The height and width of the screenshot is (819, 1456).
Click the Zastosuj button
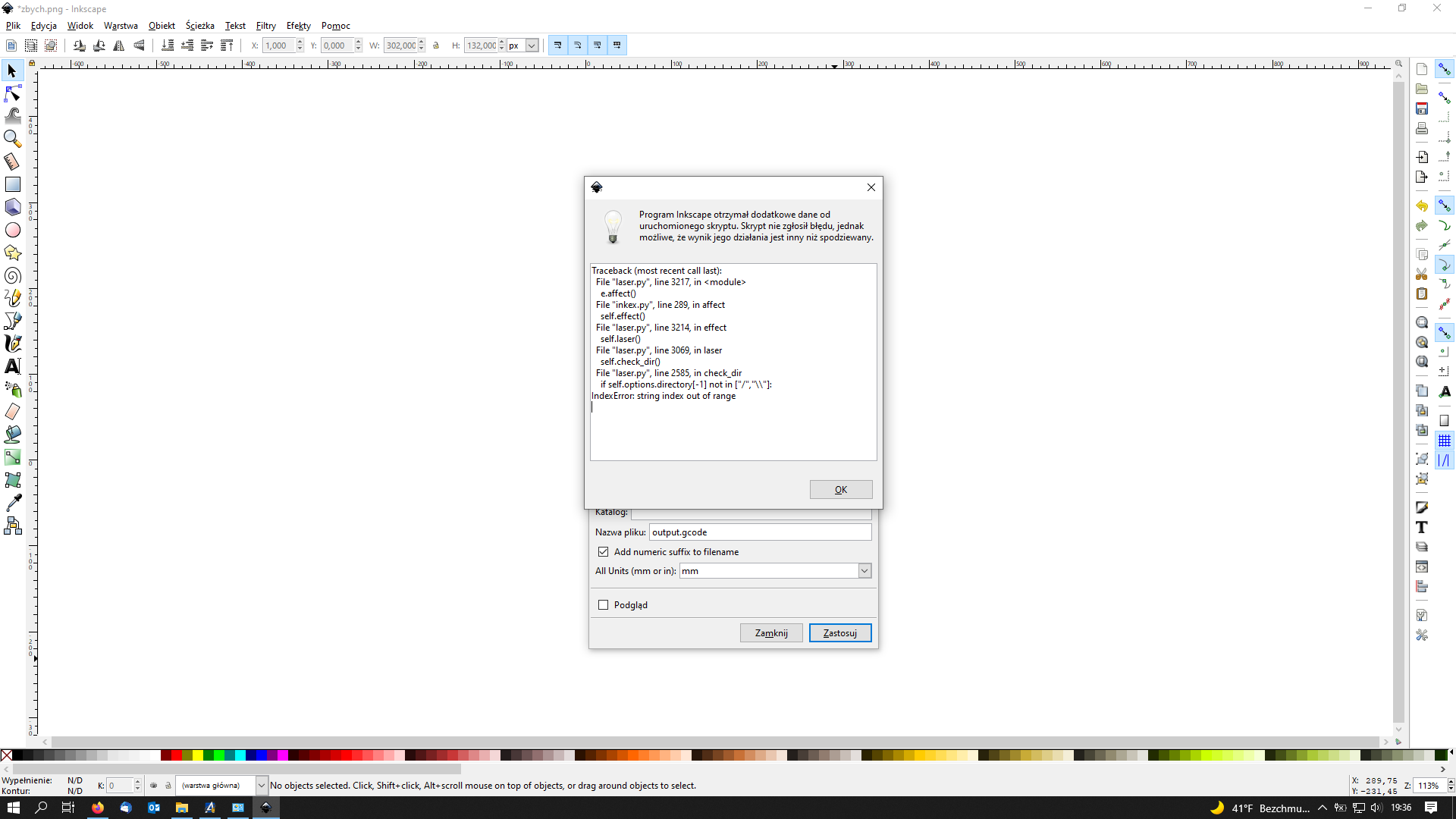839,633
